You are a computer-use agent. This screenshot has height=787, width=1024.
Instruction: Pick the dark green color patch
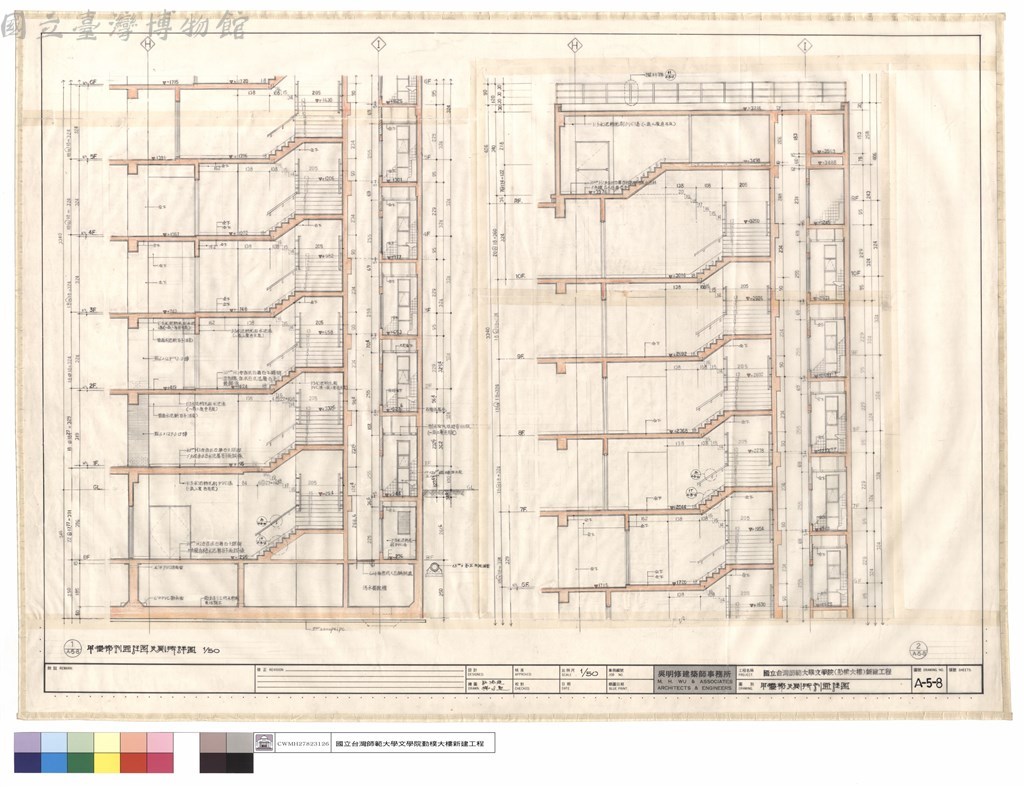click(80, 763)
